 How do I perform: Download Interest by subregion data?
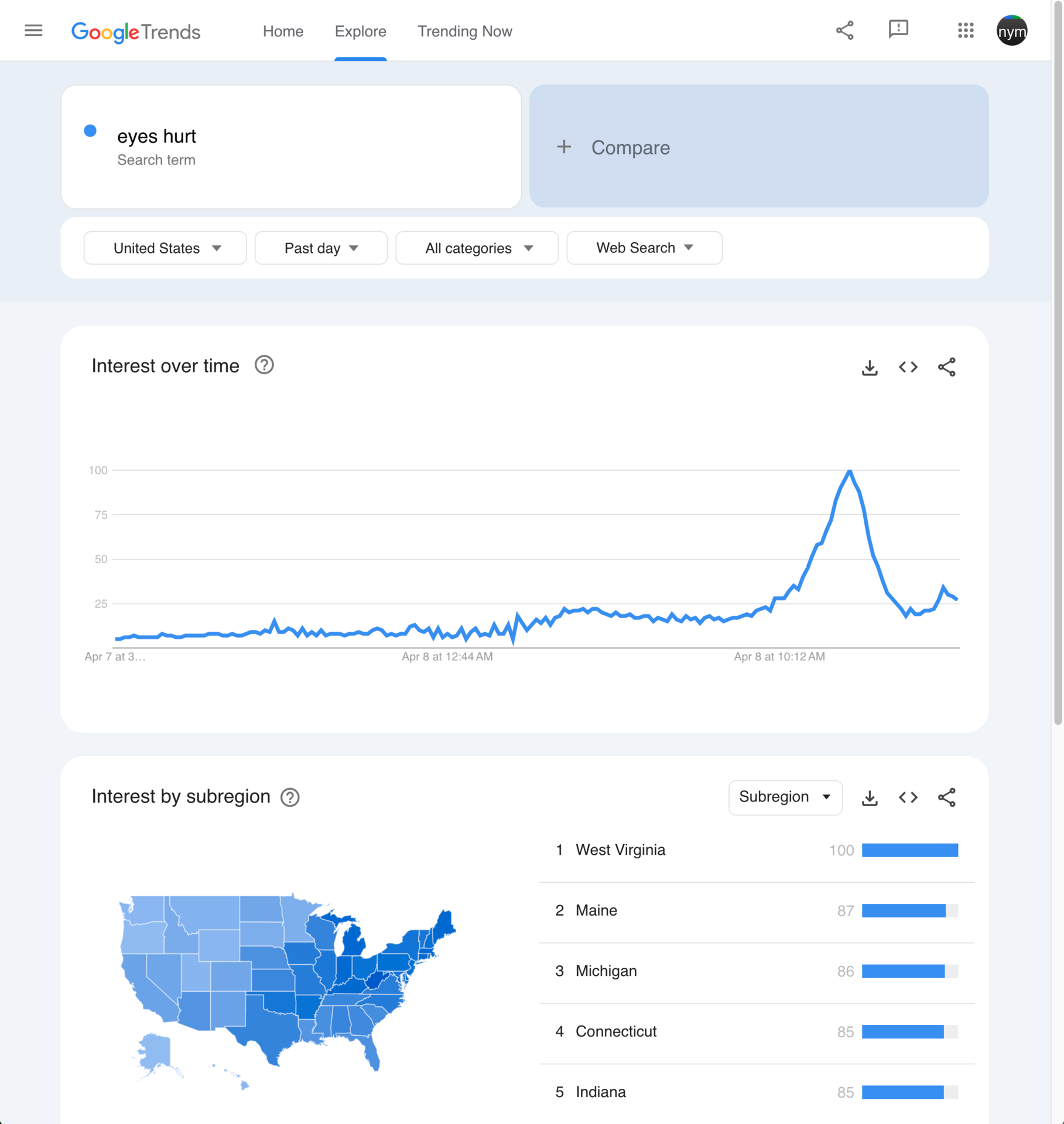click(870, 798)
